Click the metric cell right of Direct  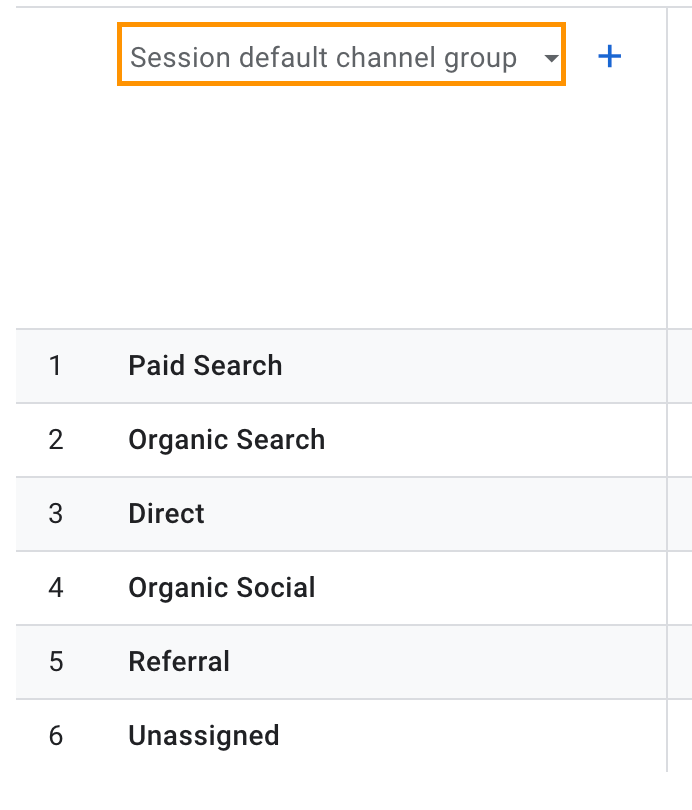[680, 514]
